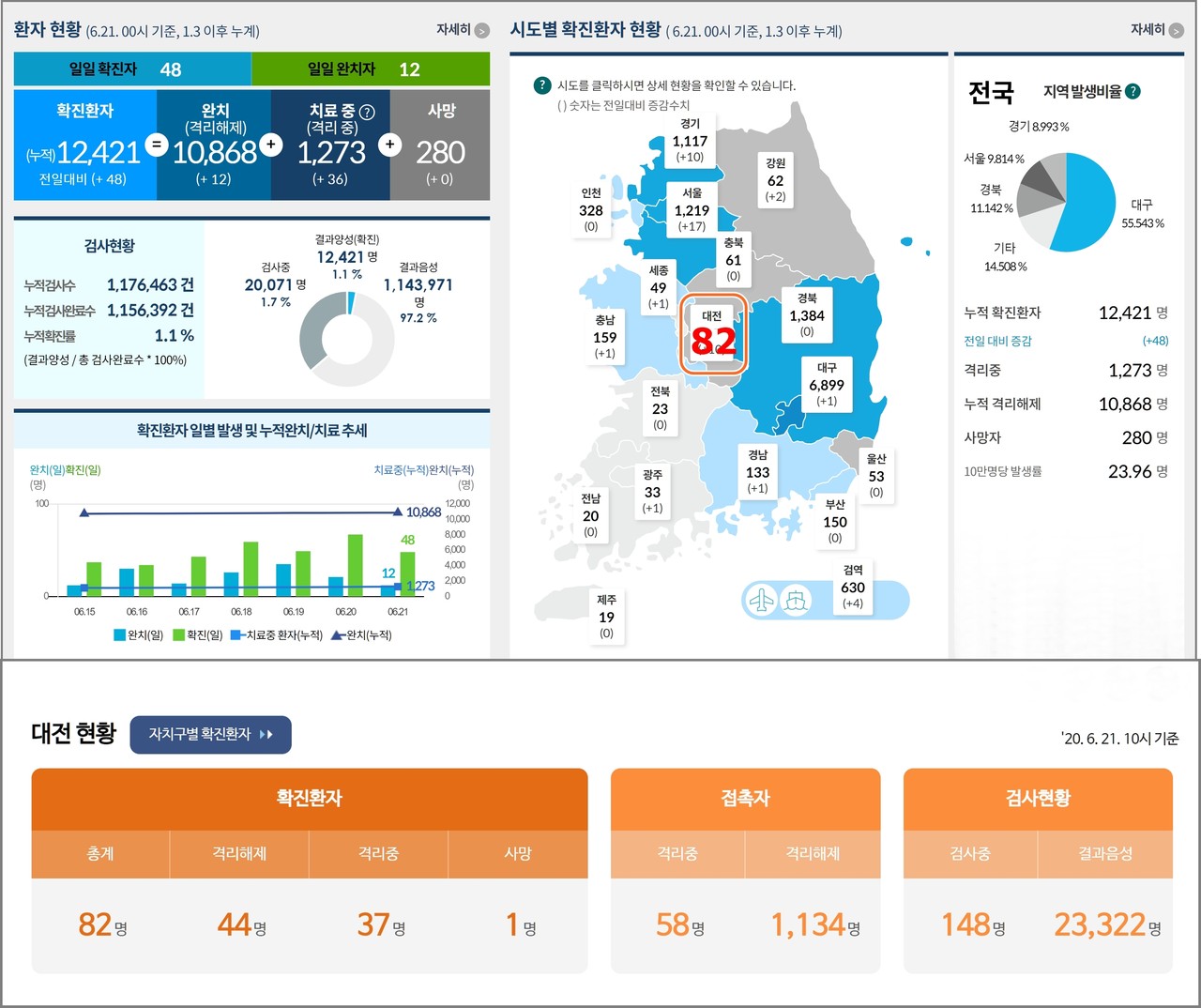Viewport: 1201px width, 1008px height.
Task: Select 세종 region showing 49
Action: [659, 287]
